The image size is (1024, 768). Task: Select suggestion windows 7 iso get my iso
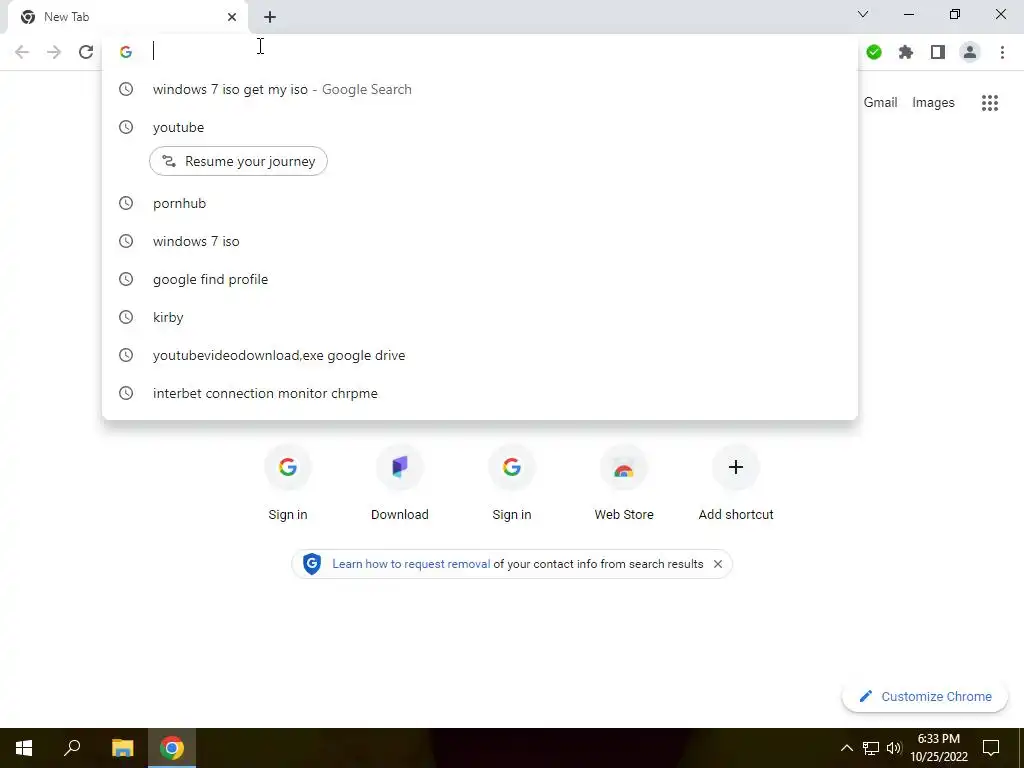click(480, 89)
